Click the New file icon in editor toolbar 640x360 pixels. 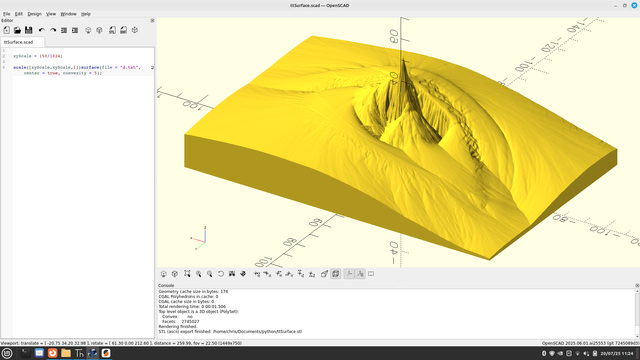7,30
